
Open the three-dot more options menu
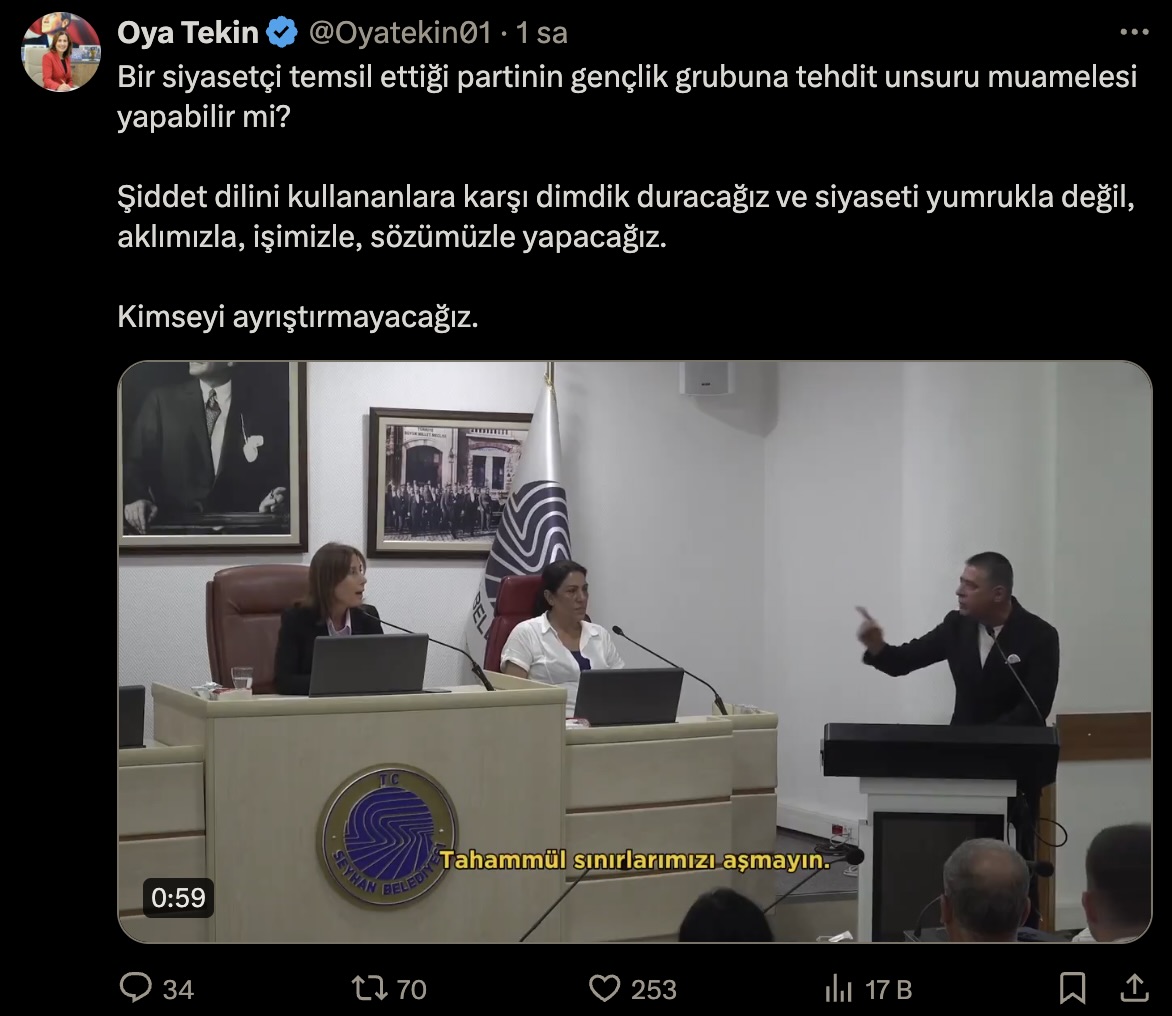(x=1134, y=32)
